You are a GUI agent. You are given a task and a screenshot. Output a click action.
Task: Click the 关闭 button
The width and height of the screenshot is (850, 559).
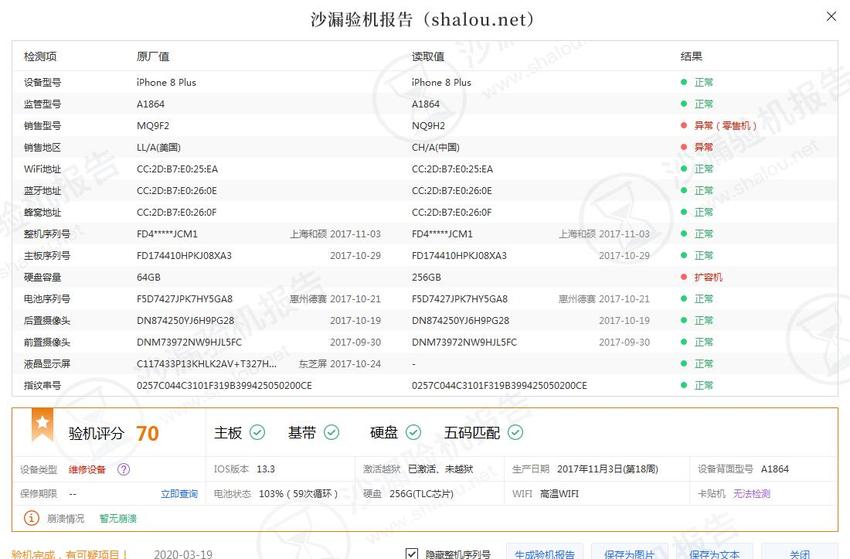click(799, 551)
